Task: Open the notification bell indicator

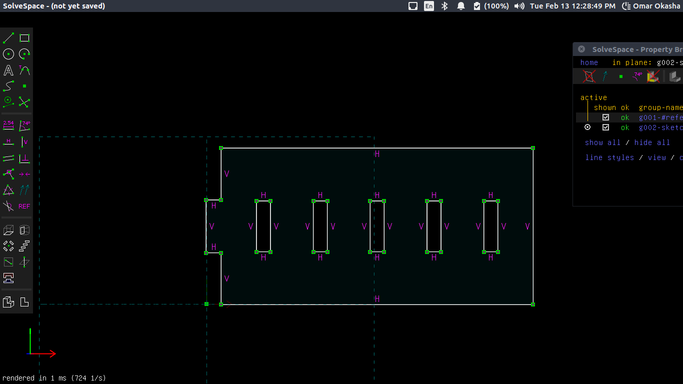Action: (x=460, y=6)
